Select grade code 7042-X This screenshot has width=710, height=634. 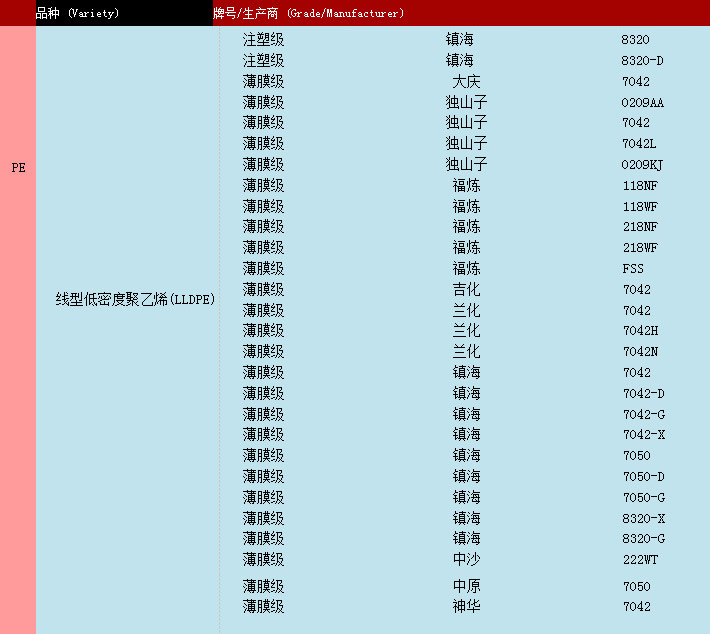pyautogui.click(x=644, y=435)
